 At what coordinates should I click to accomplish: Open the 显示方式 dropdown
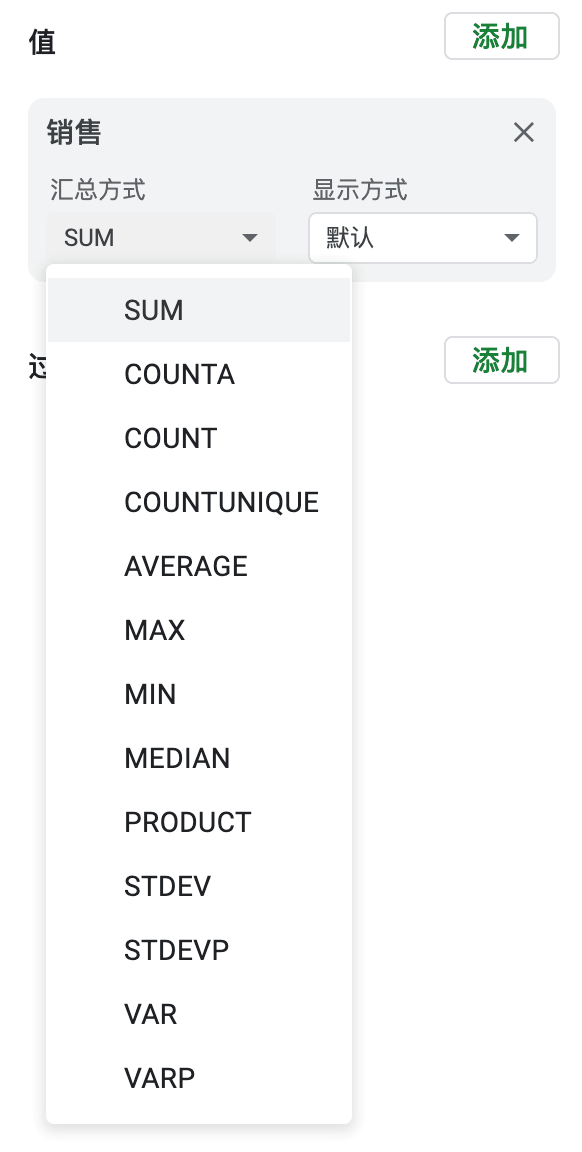tap(423, 238)
